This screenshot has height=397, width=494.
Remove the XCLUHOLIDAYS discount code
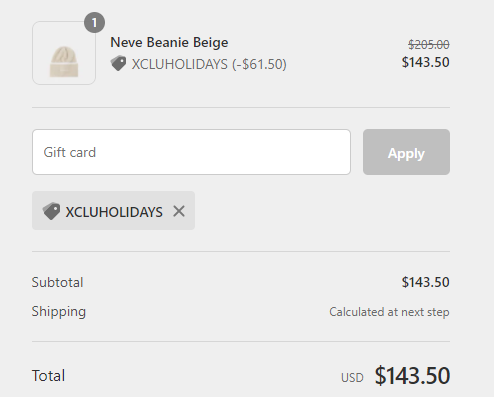coord(179,211)
